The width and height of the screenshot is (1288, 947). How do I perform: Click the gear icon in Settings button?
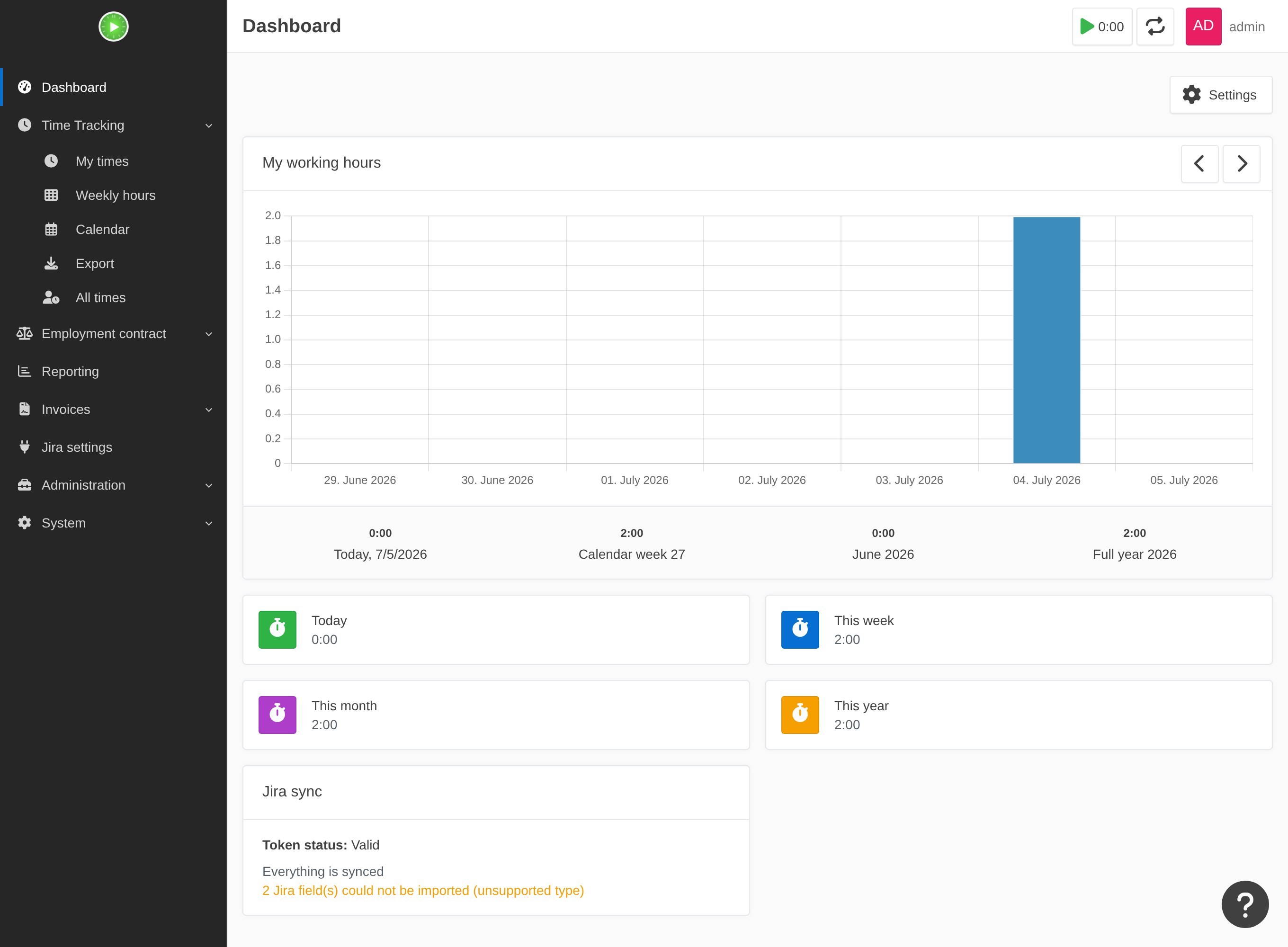(x=1192, y=95)
